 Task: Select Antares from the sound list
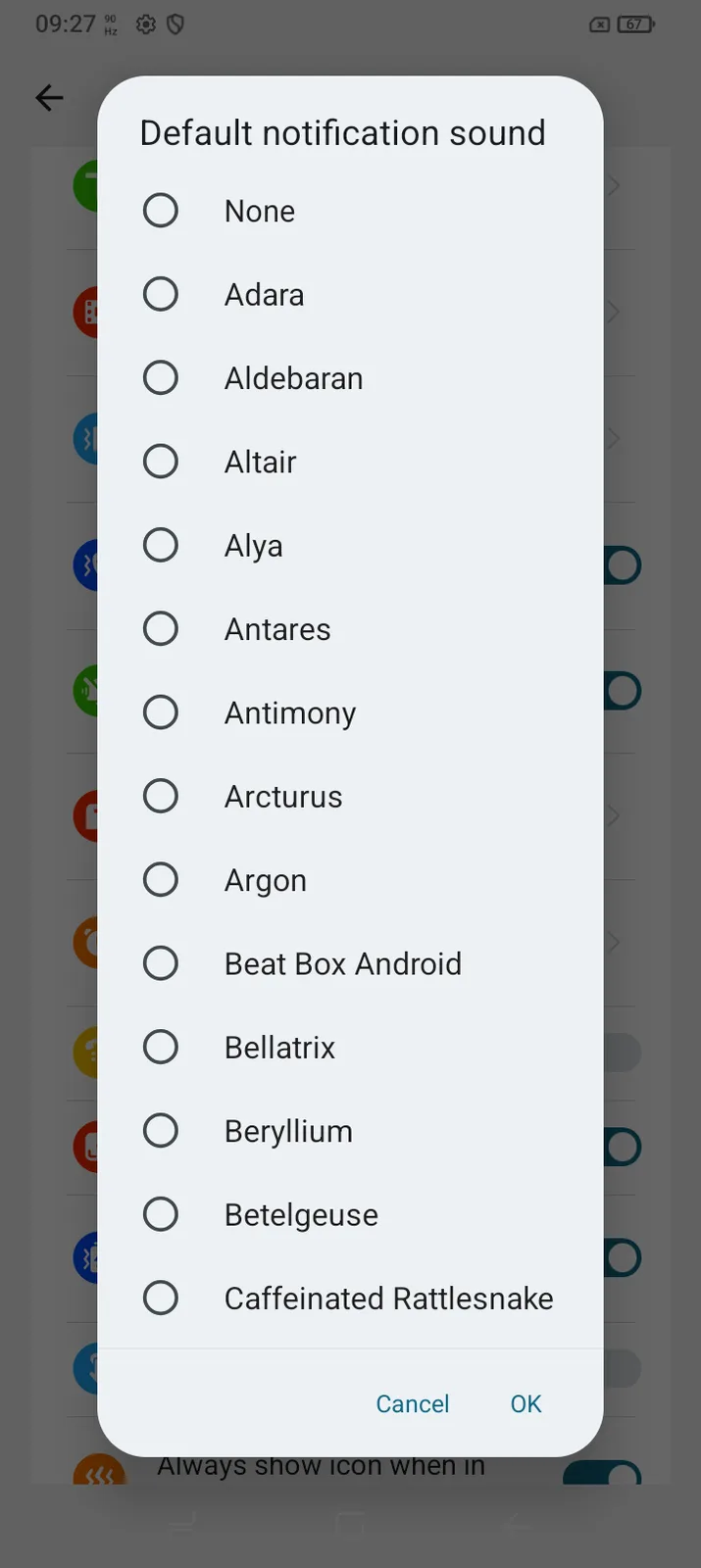pos(161,629)
